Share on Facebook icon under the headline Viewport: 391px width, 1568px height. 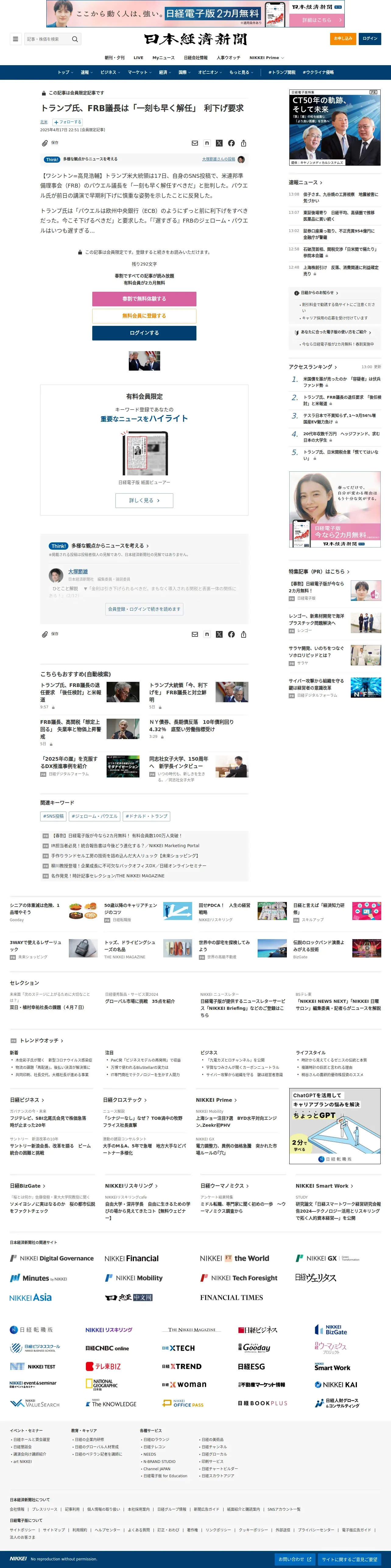[x=231, y=143]
